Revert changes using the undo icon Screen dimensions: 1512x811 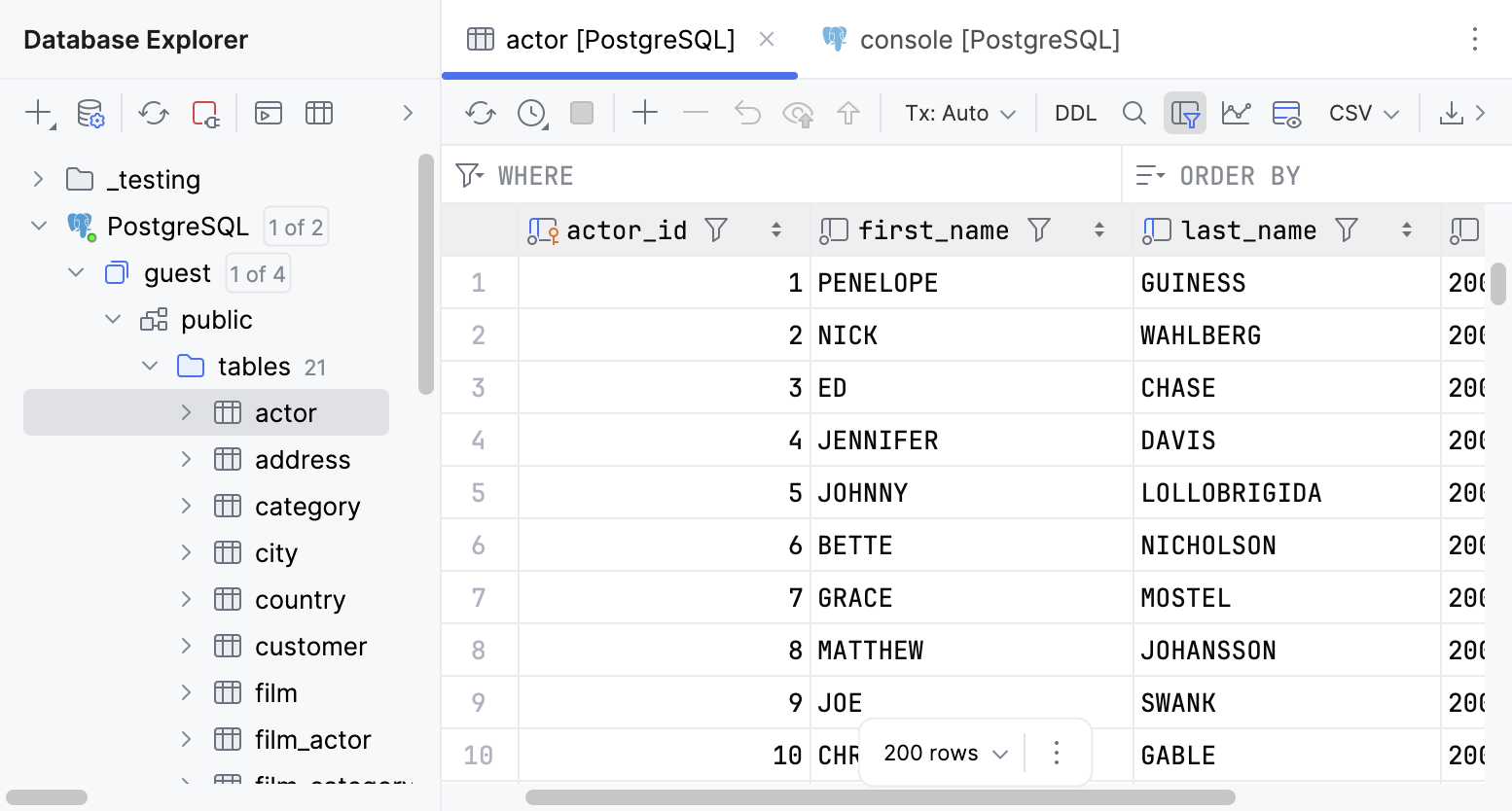click(x=747, y=113)
